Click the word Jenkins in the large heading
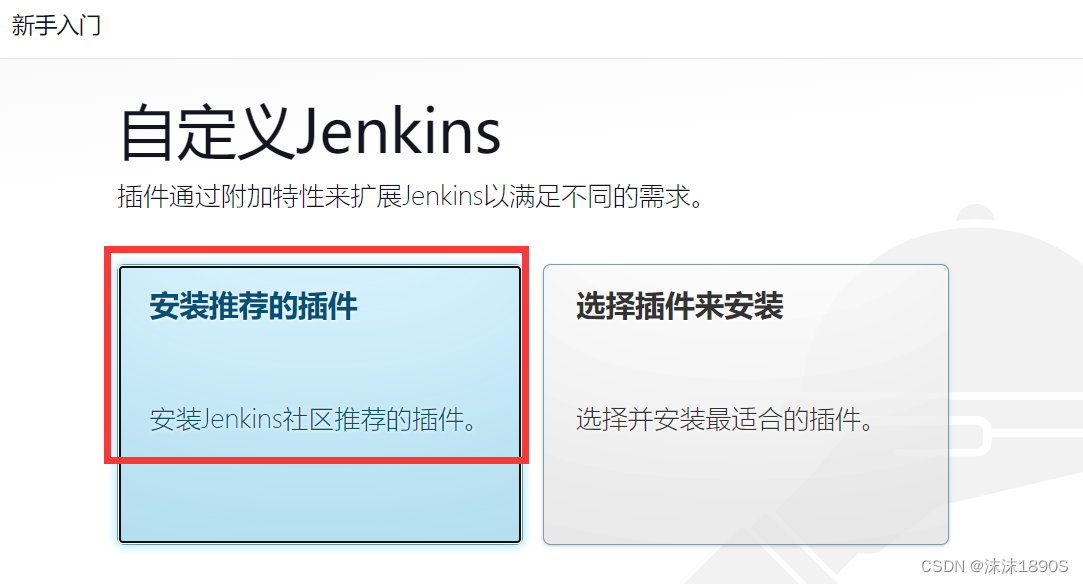 (398, 133)
